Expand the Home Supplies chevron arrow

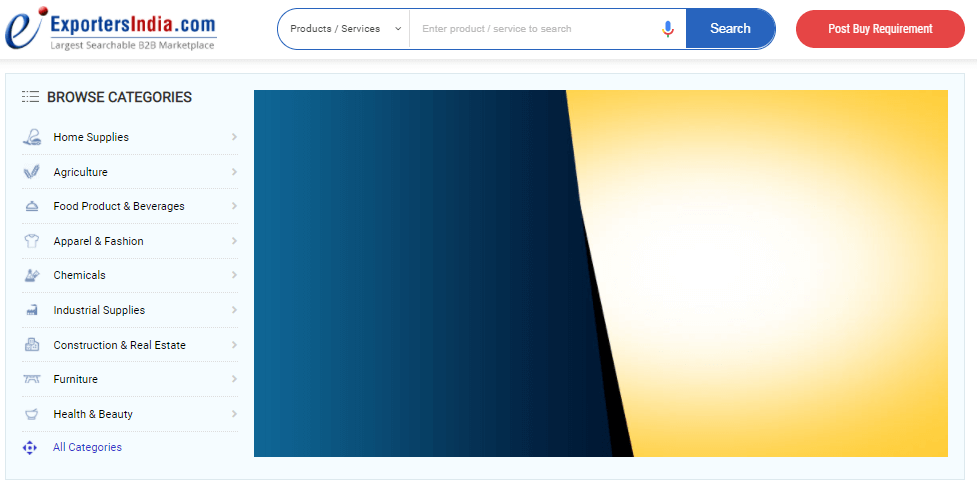tap(234, 137)
